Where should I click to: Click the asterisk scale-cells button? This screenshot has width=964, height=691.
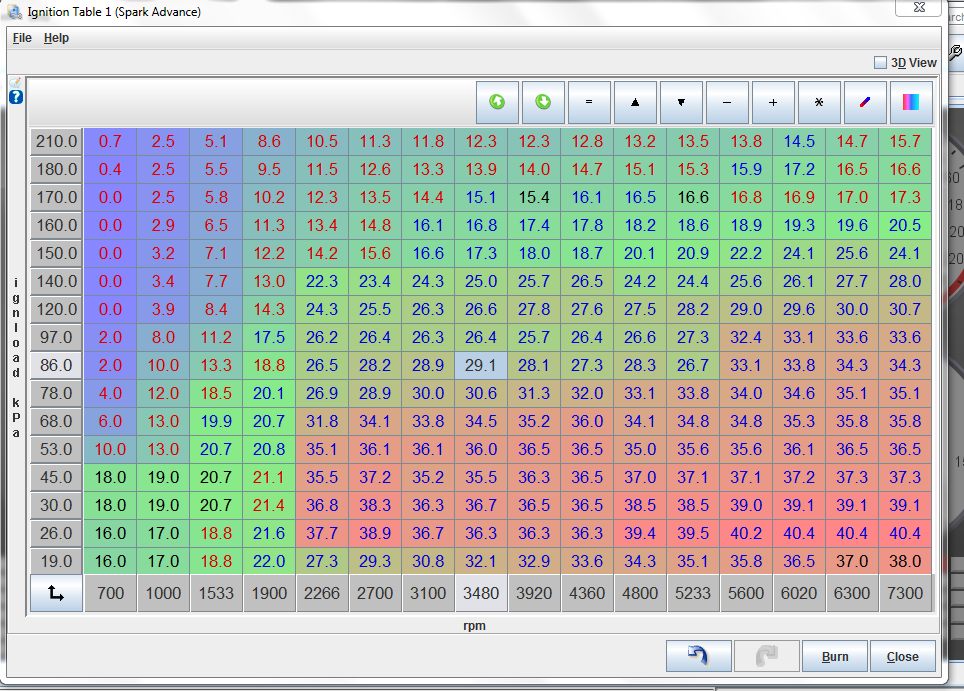(819, 102)
